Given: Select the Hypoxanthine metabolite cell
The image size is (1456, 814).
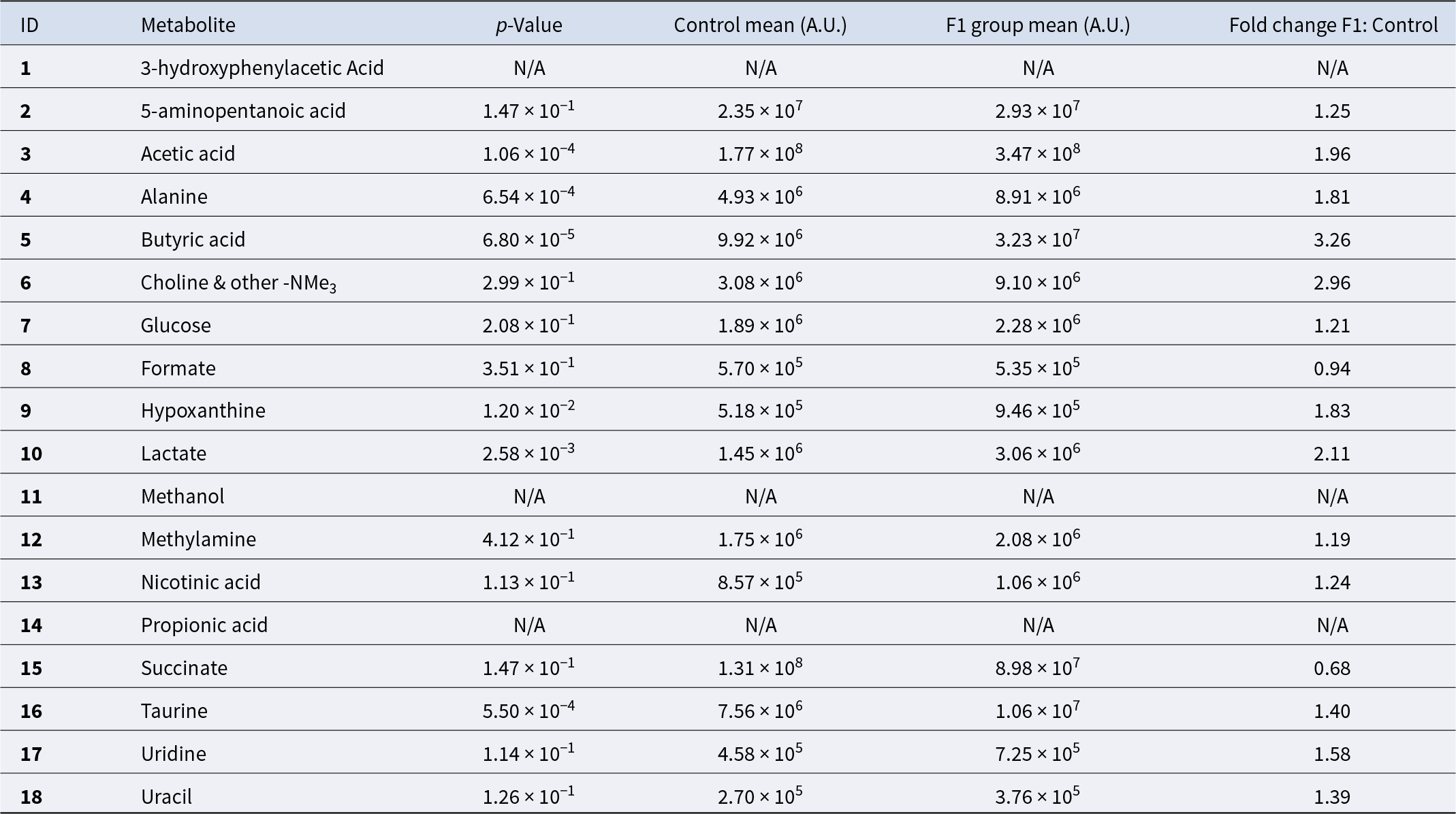Looking at the screenshot, I should pos(203,411).
